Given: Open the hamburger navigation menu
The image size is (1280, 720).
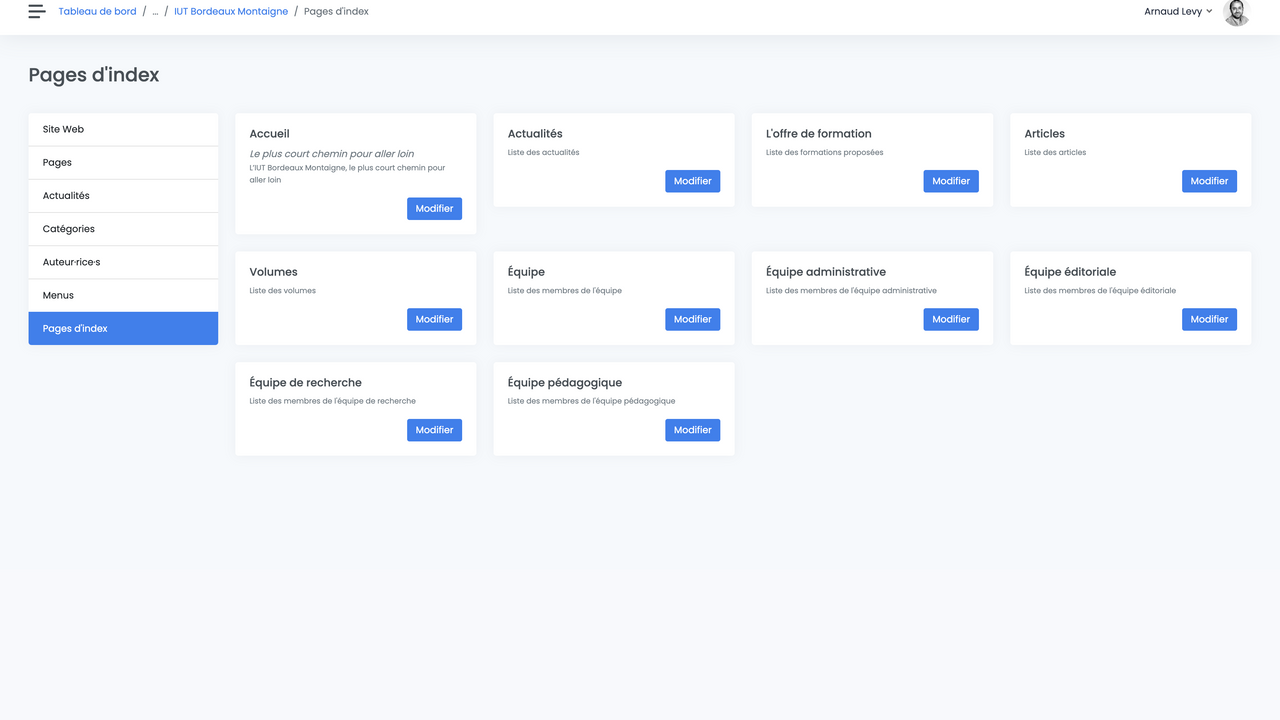Looking at the screenshot, I should pos(36,11).
